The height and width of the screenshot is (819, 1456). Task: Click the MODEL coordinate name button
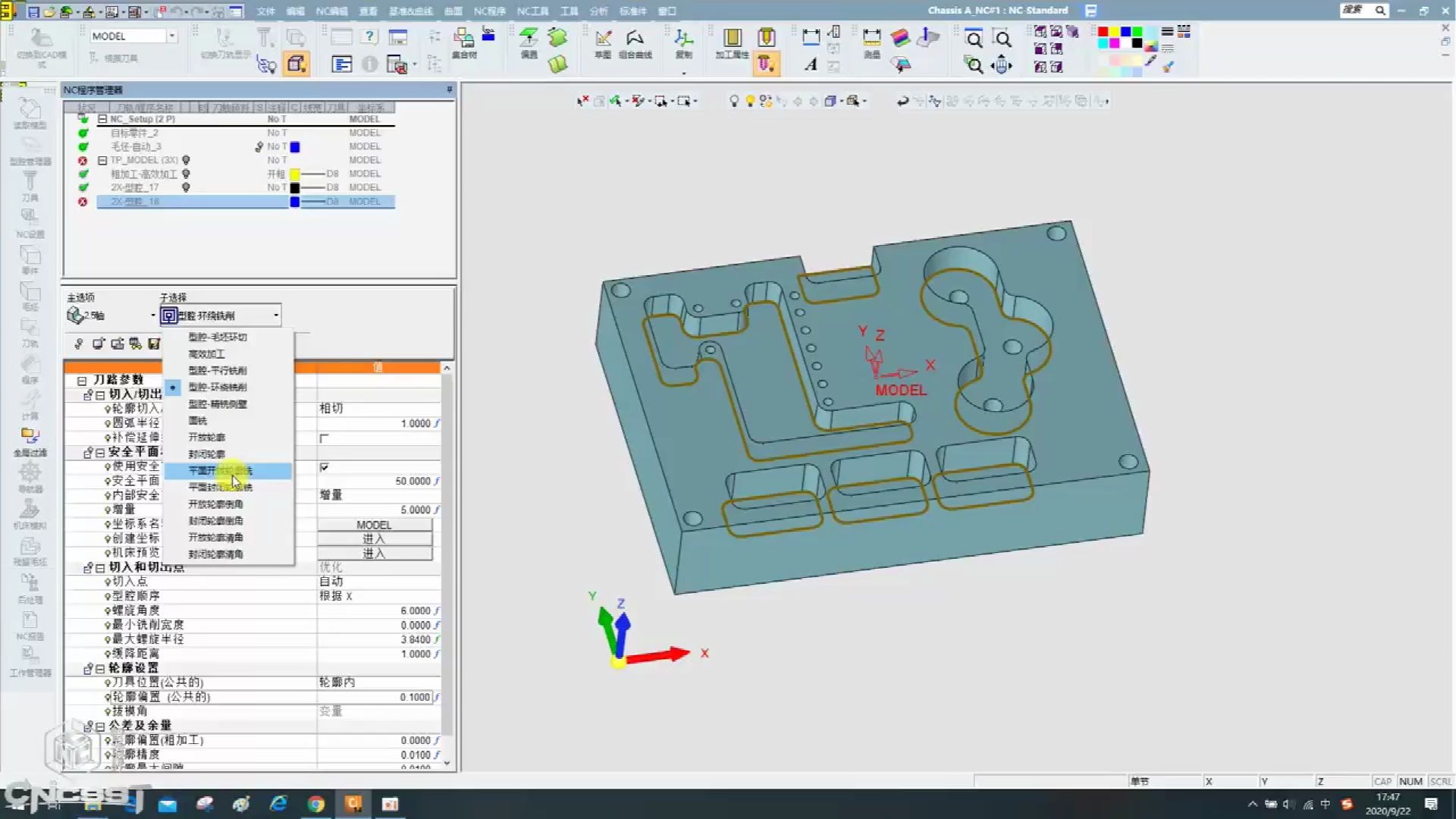(374, 525)
